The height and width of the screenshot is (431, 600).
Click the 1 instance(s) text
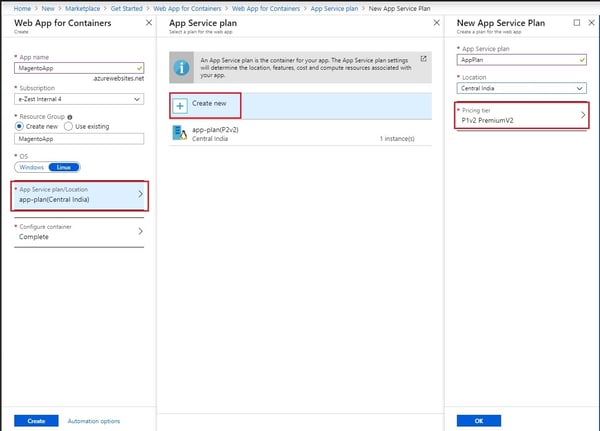tap(397, 139)
